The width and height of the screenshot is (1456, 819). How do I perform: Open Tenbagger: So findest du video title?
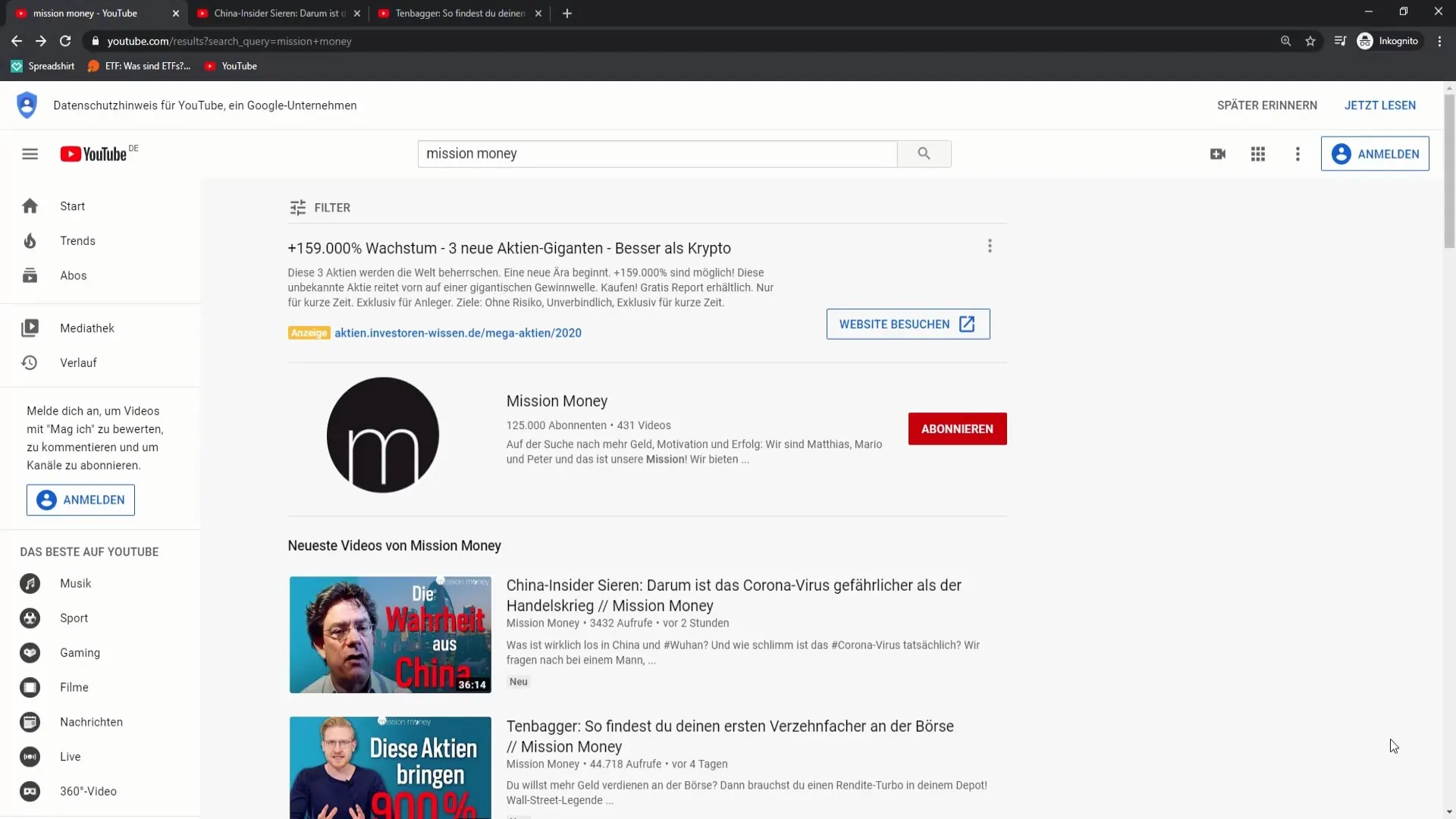point(730,736)
